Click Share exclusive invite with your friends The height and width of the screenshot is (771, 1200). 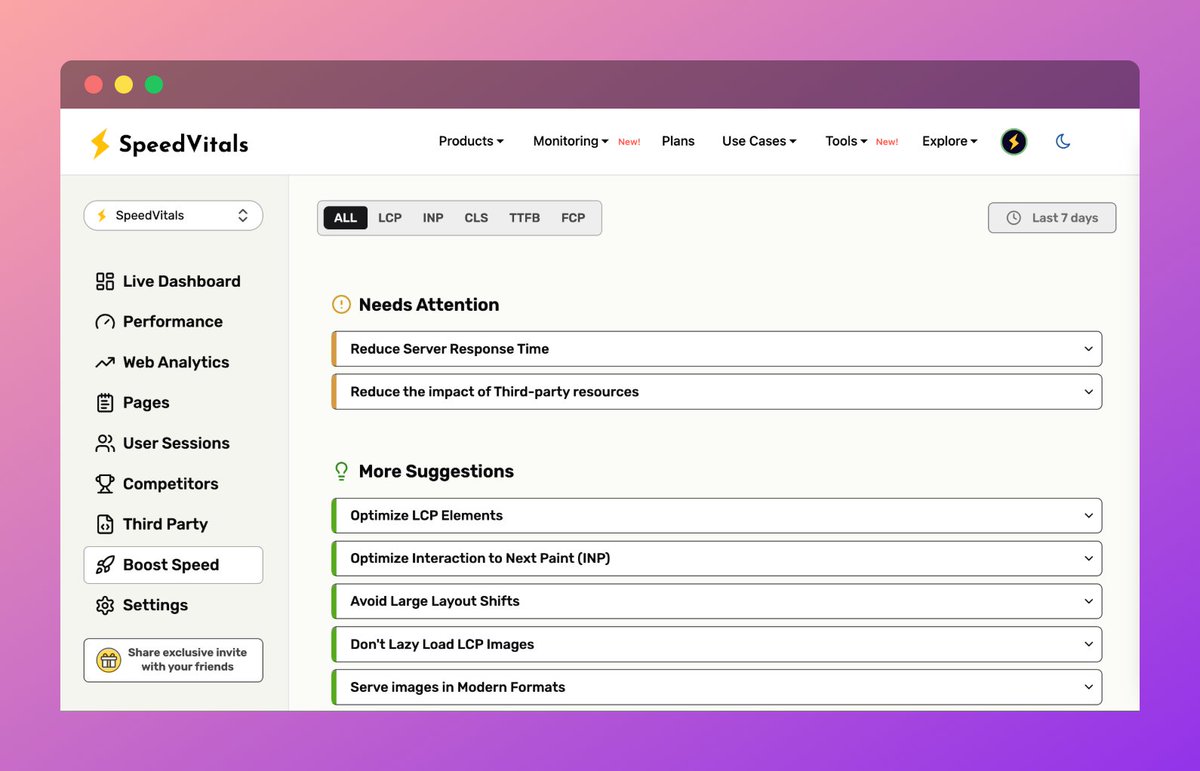pos(173,660)
